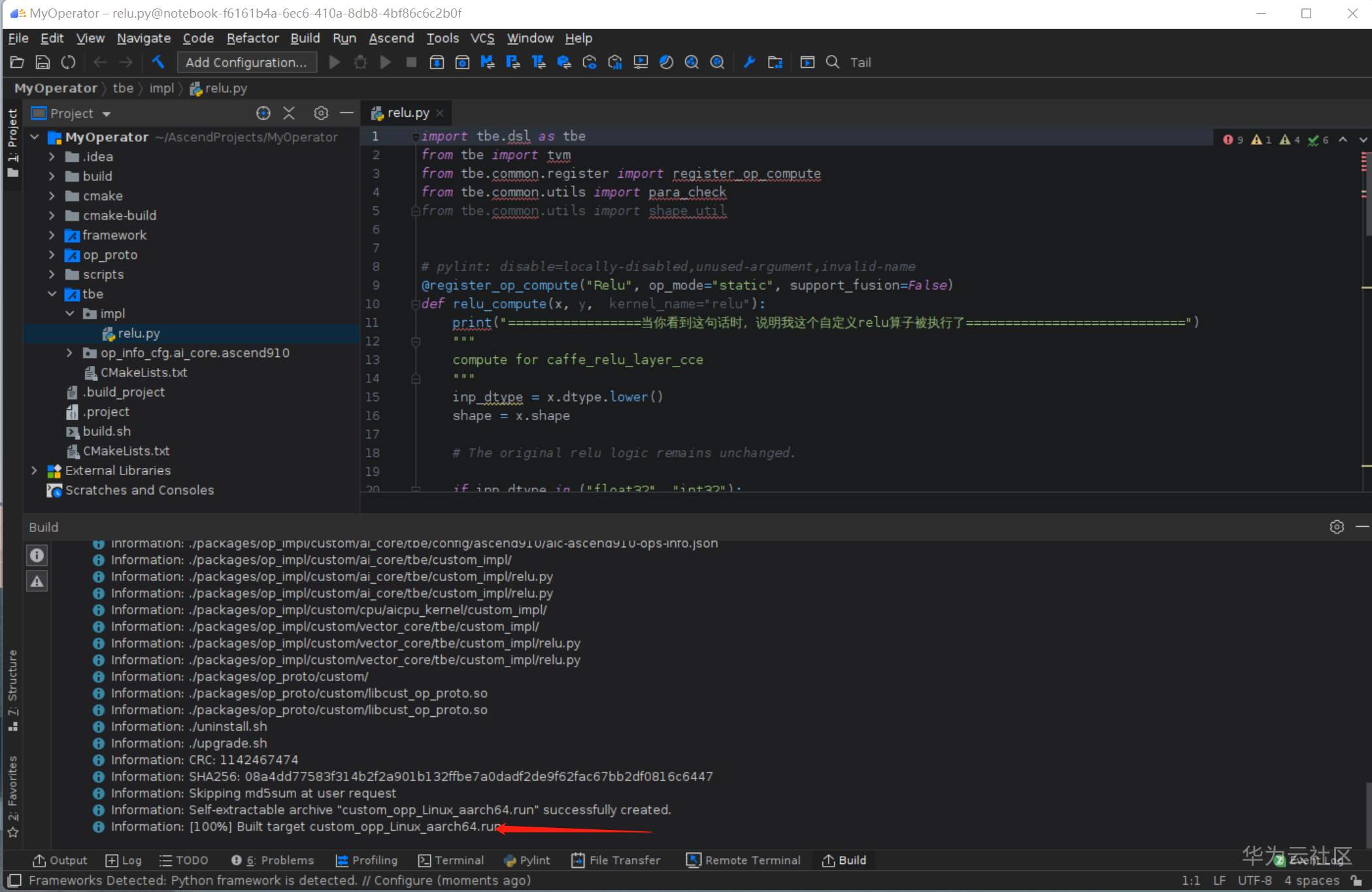Viewport: 1372px width, 892px height.
Task: Click the info filter icon in Build panel
Action: [x=37, y=555]
